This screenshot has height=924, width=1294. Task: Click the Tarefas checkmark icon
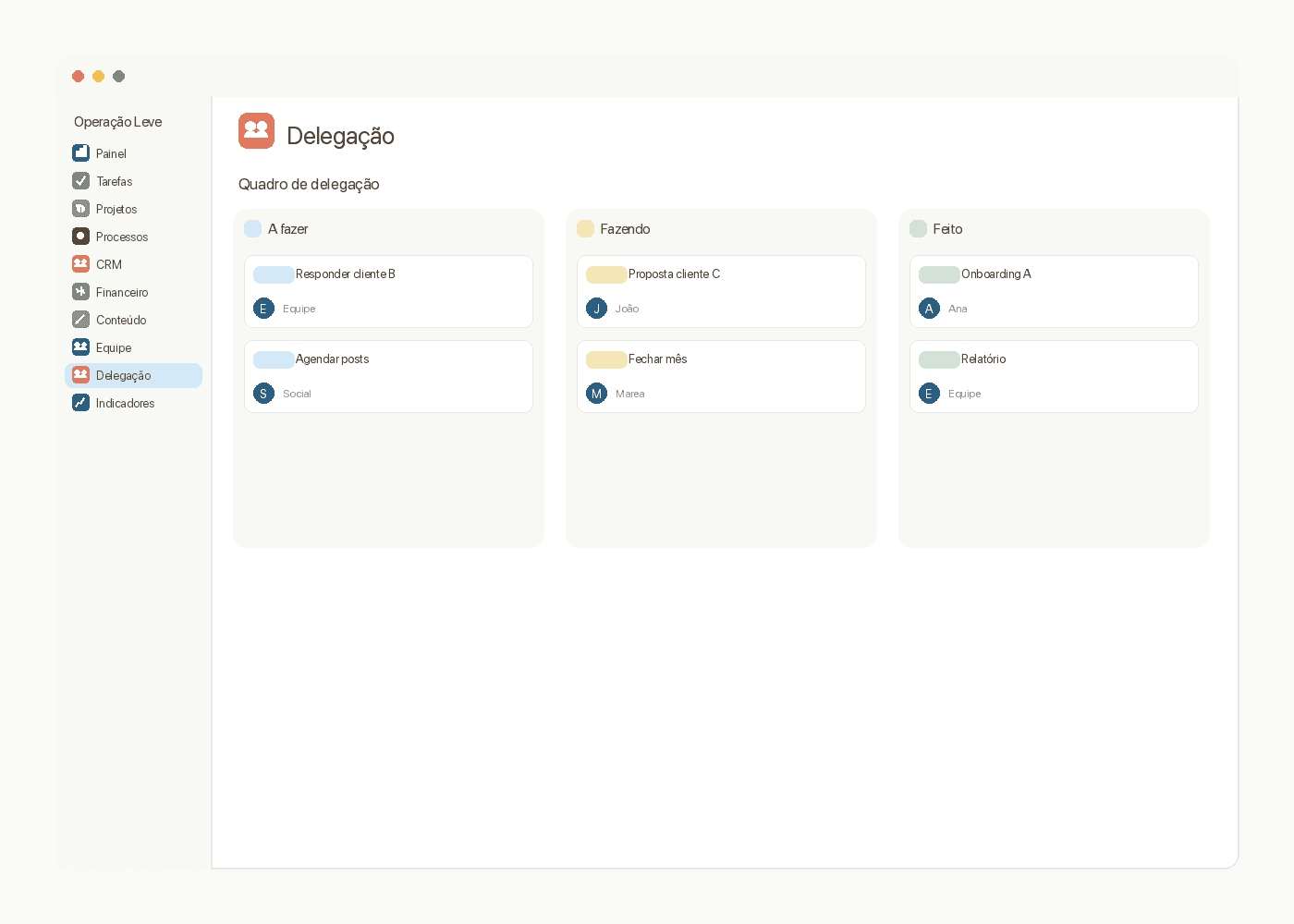tap(81, 181)
